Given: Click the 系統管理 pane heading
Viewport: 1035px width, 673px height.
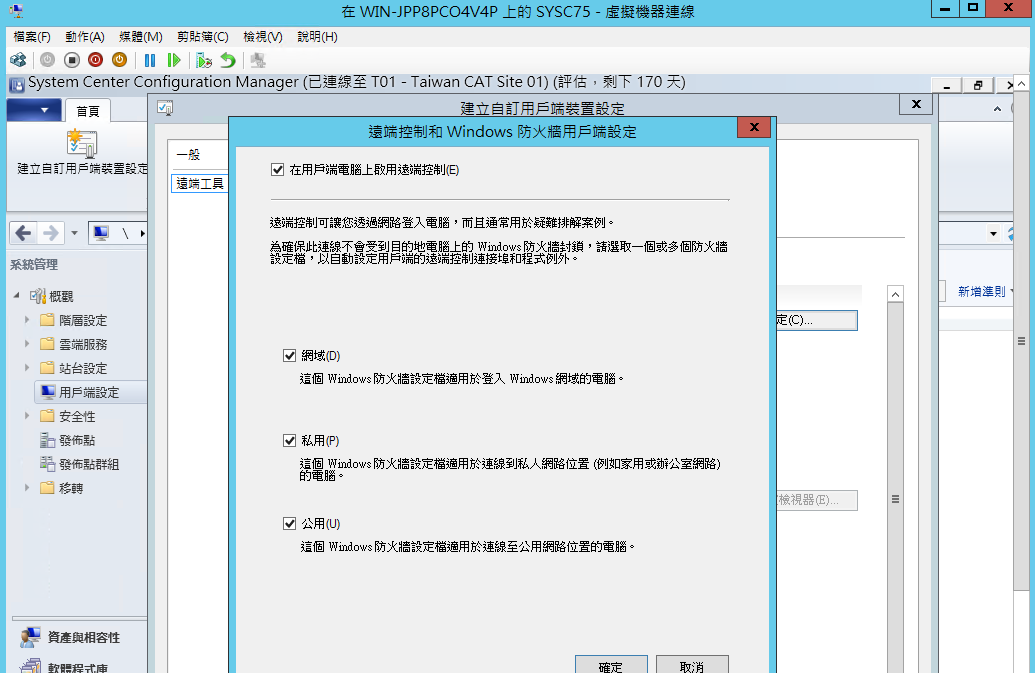Looking at the screenshot, I should 34,265.
